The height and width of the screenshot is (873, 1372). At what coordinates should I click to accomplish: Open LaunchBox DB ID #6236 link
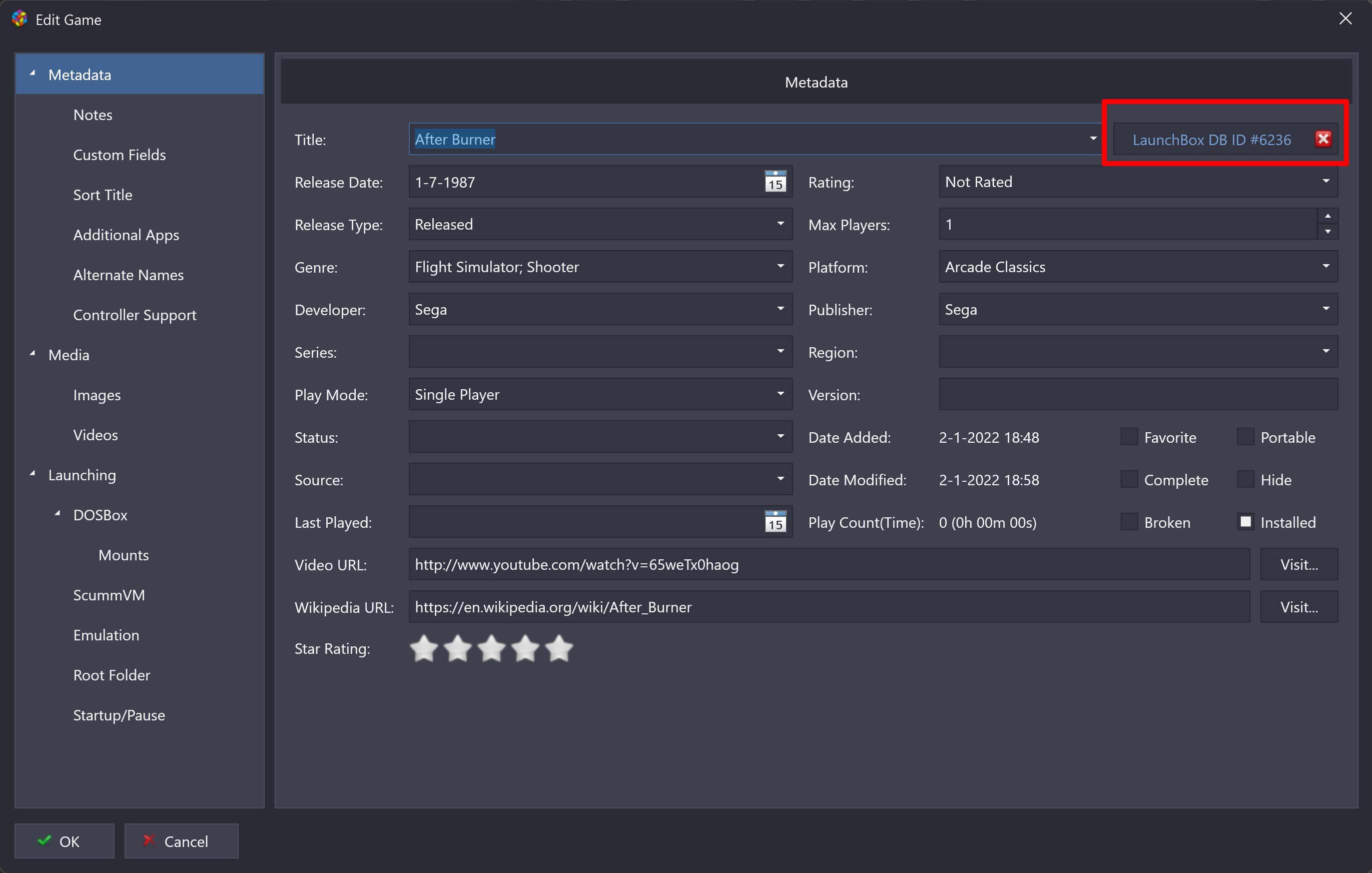pyautogui.click(x=1211, y=140)
